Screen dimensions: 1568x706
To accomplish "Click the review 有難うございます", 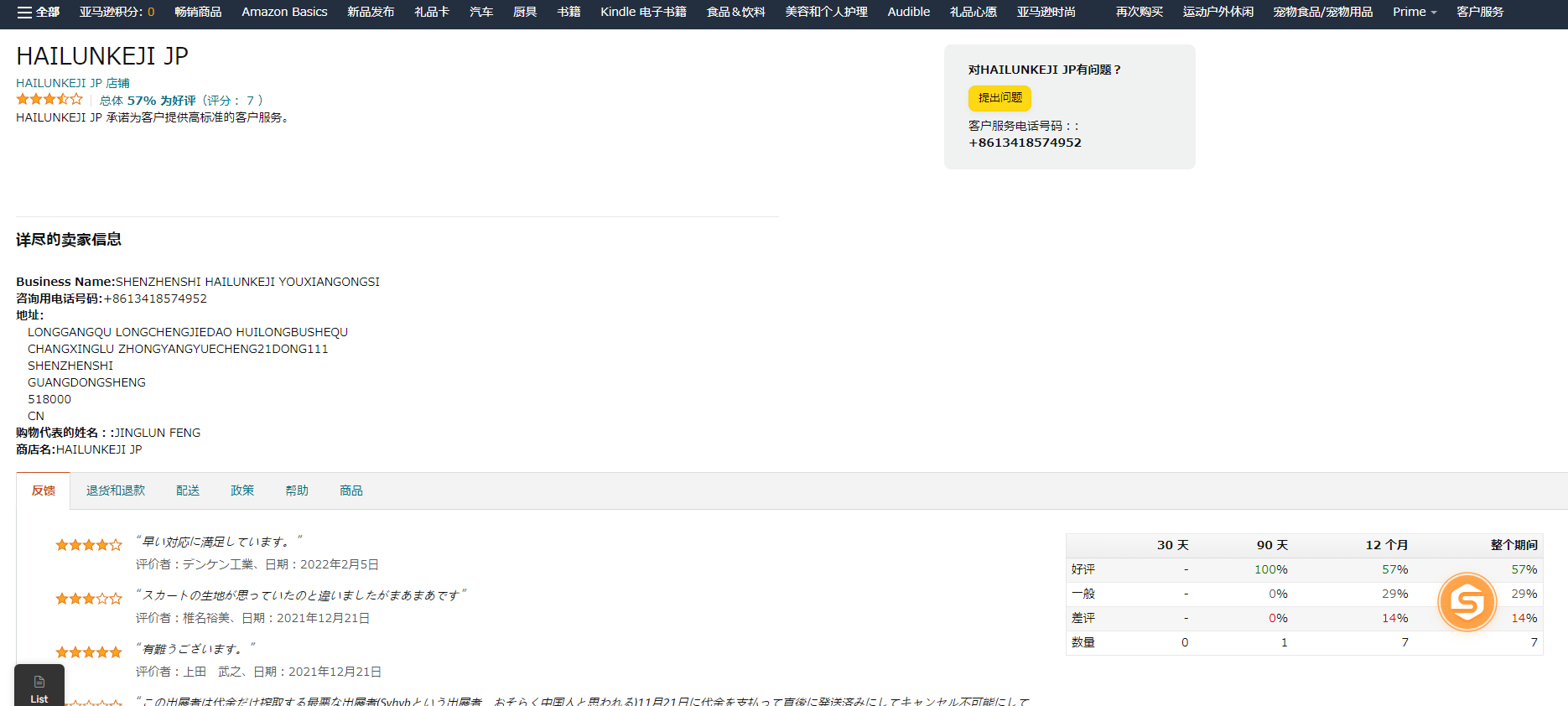I will click(196, 648).
